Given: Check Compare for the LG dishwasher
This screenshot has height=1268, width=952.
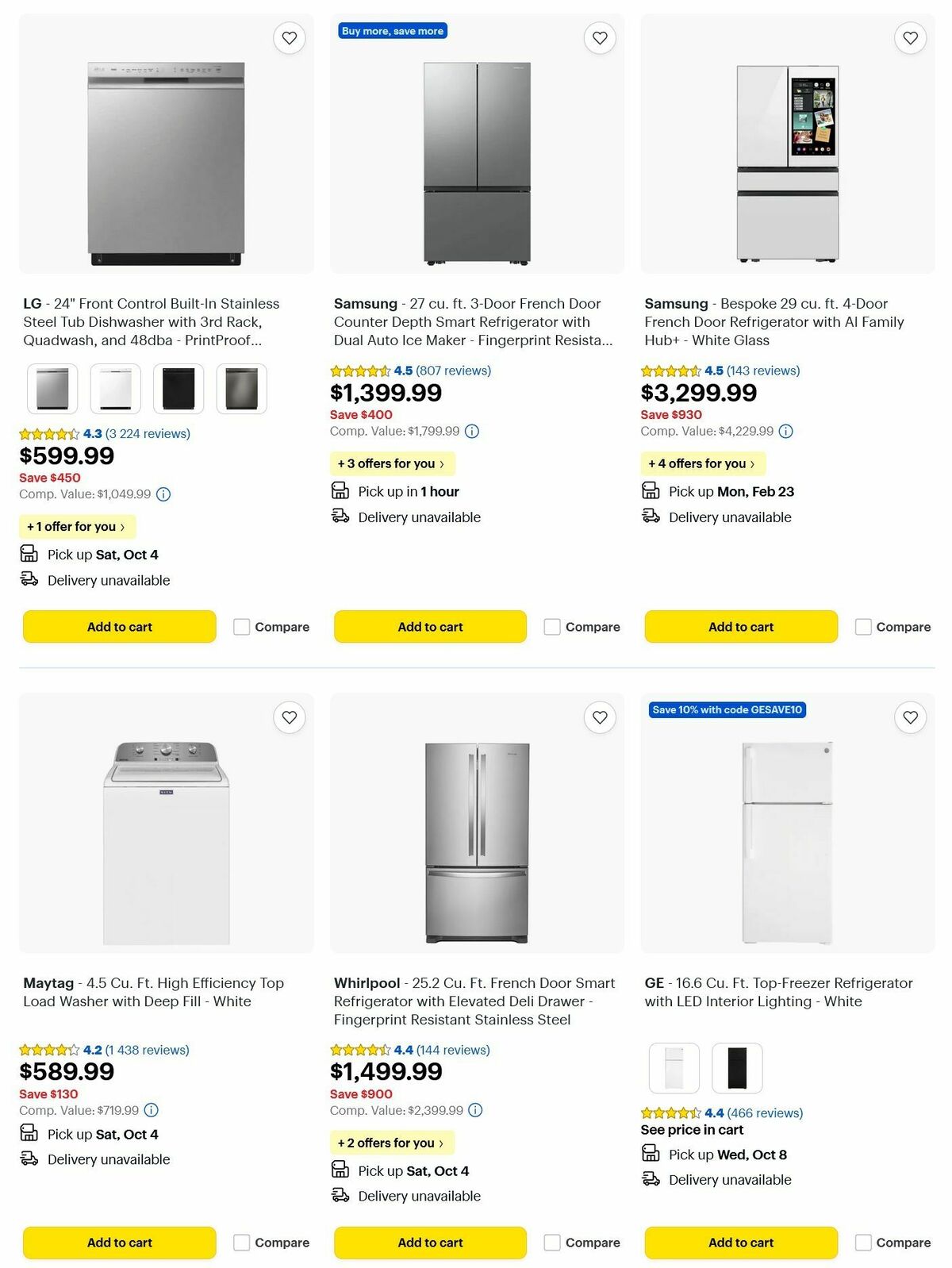Looking at the screenshot, I should (241, 626).
